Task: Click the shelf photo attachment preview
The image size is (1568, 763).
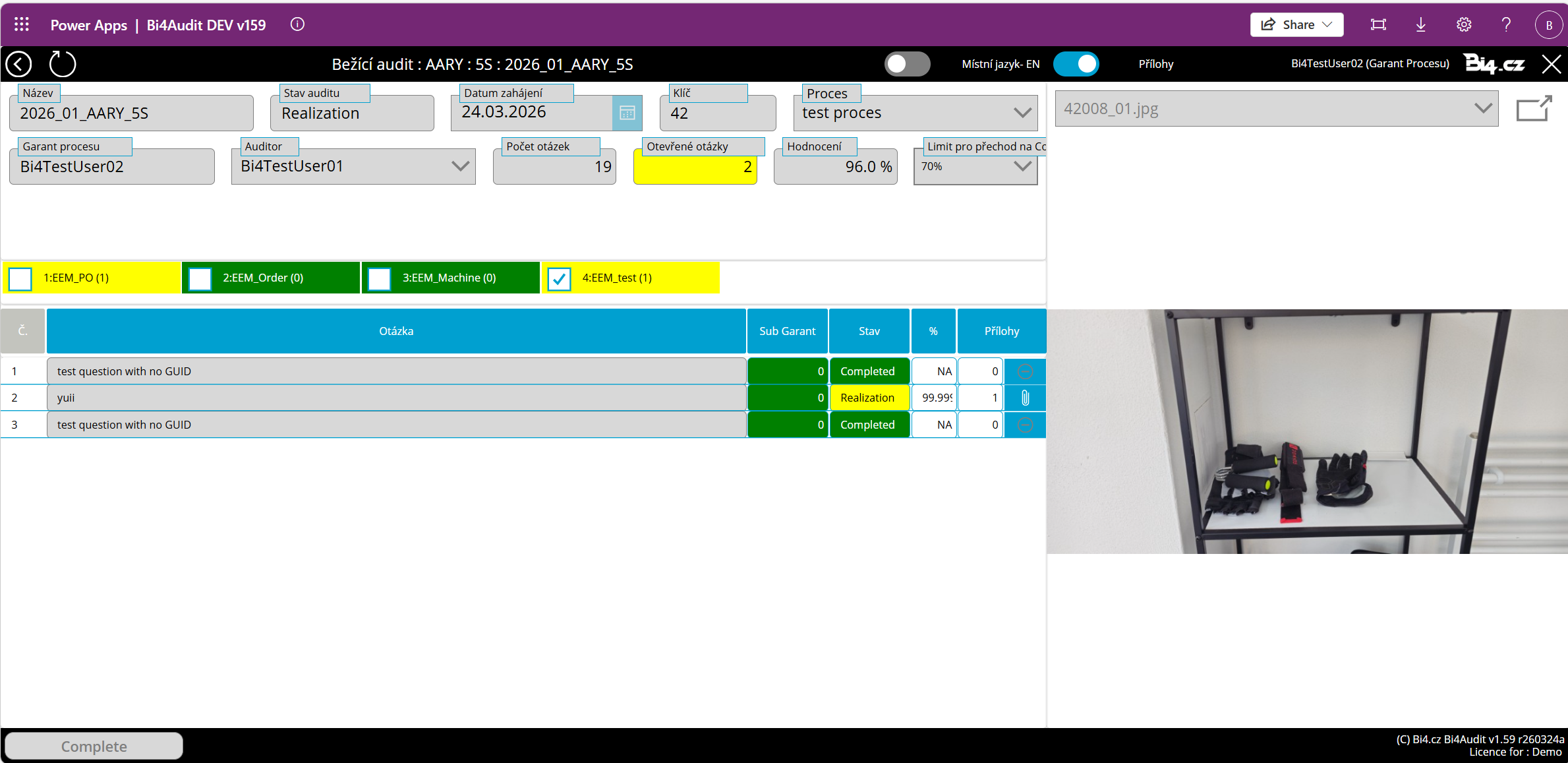Action: tap(1306, 431)
